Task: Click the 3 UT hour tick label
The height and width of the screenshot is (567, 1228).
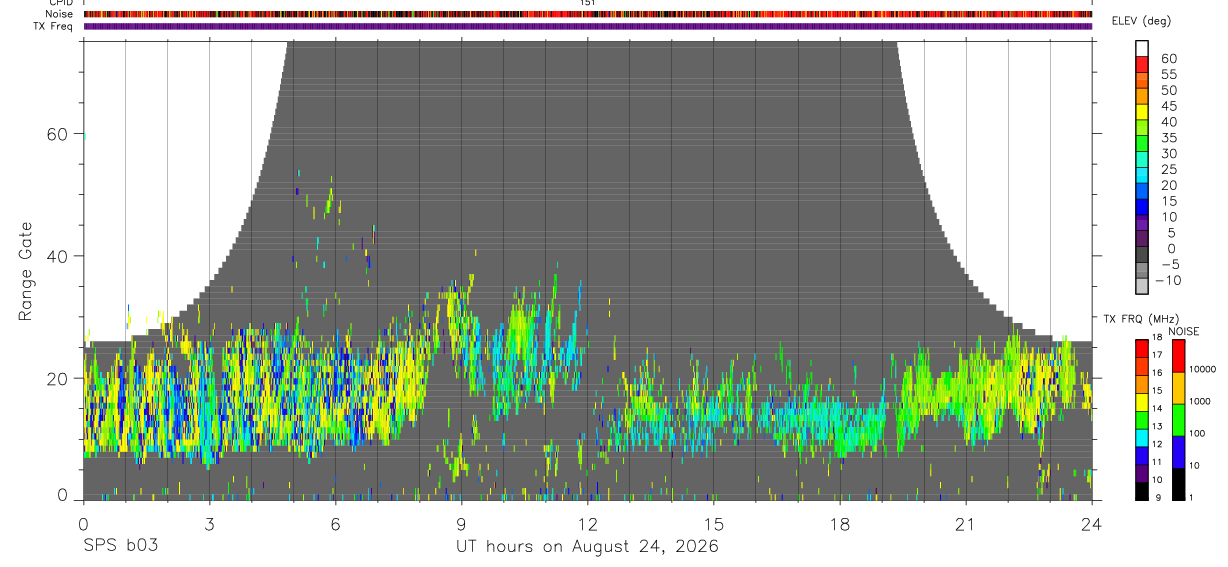Action: [x=209, y=525]
